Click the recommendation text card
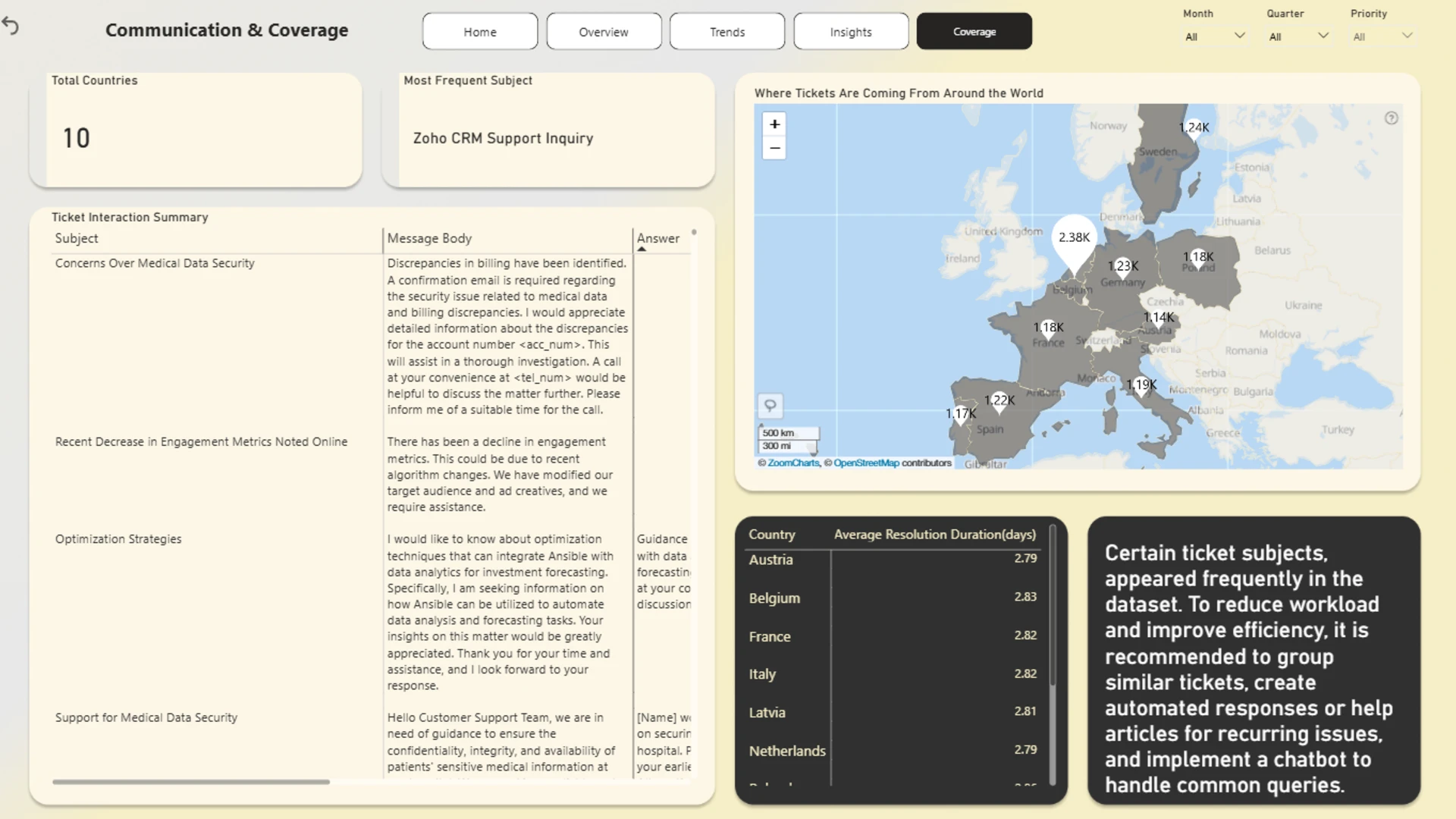 click(x=1254, y=661)
